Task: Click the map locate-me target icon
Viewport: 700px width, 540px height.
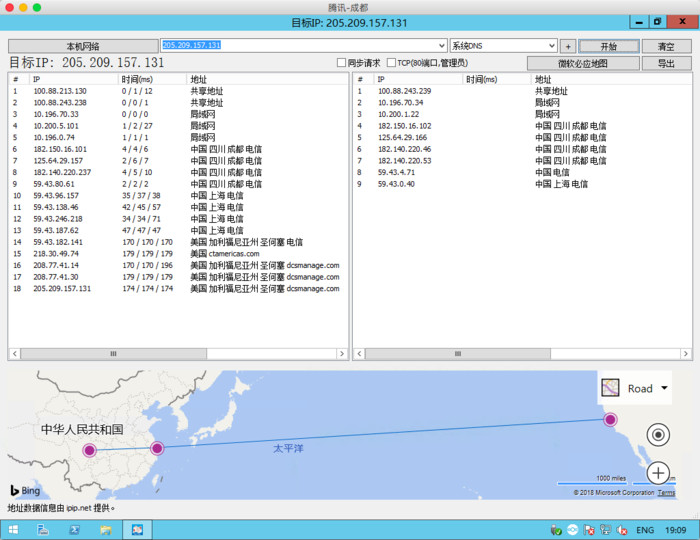Action: point(658,435)
